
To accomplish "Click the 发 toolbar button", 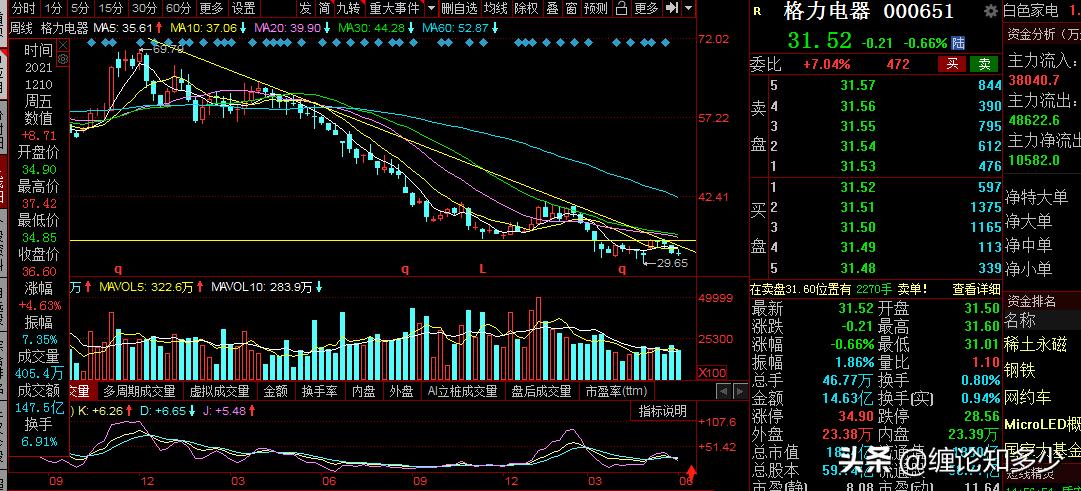I will [x=305, y=8].
